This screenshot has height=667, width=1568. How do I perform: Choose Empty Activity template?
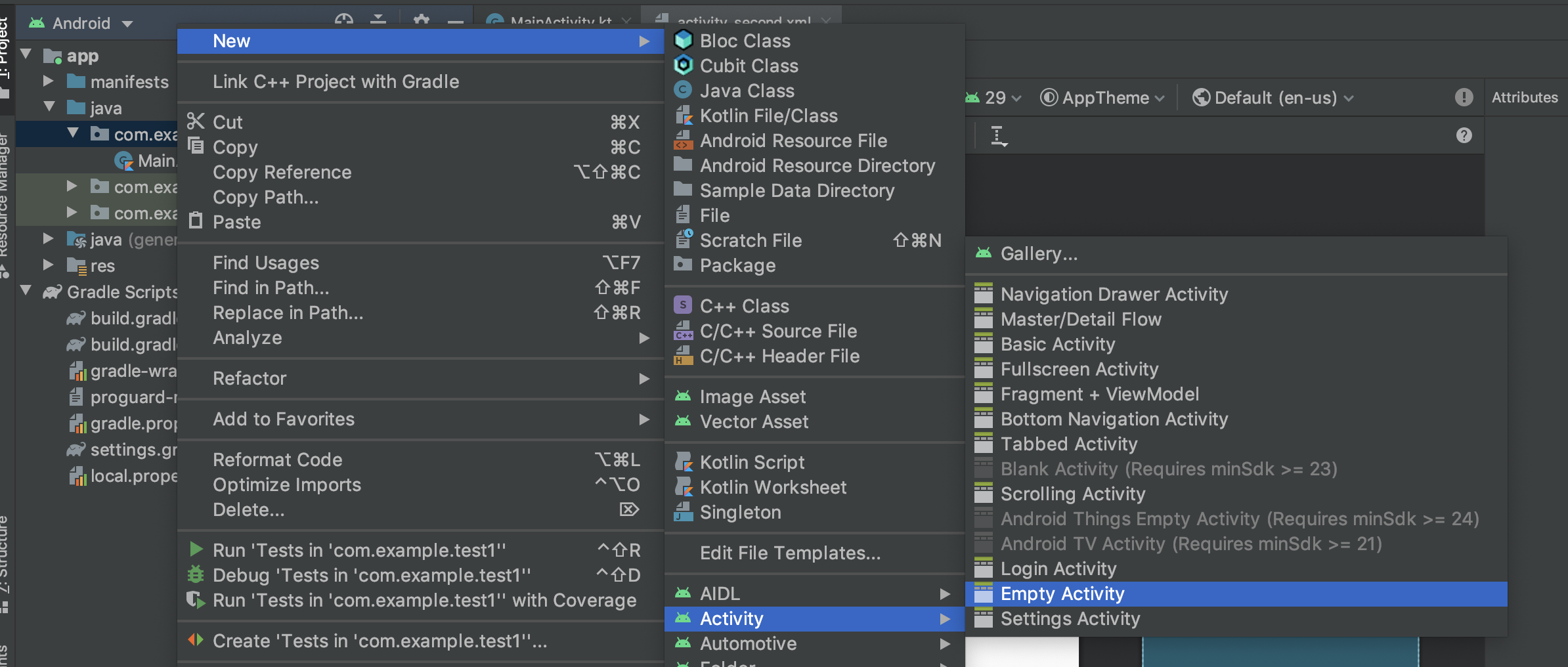point(1236,594)
